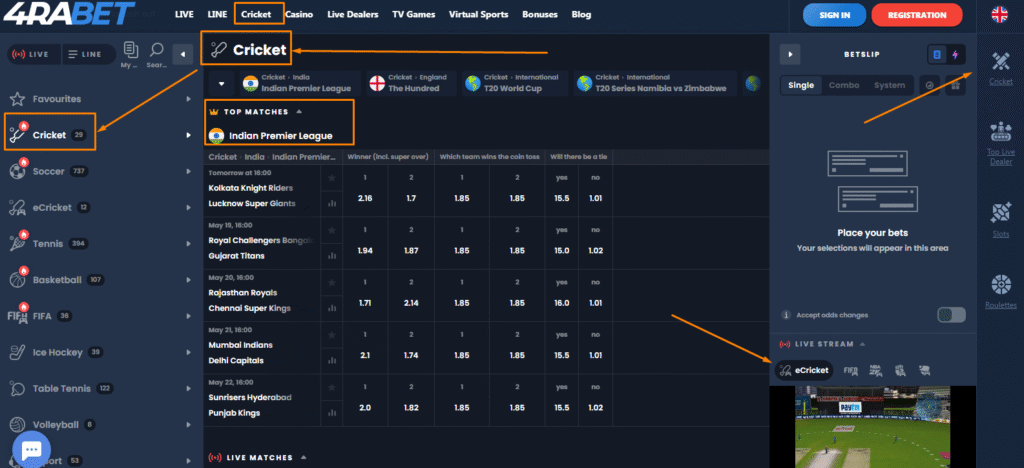Open Live Dealers in top navigation

click(353, 14)
